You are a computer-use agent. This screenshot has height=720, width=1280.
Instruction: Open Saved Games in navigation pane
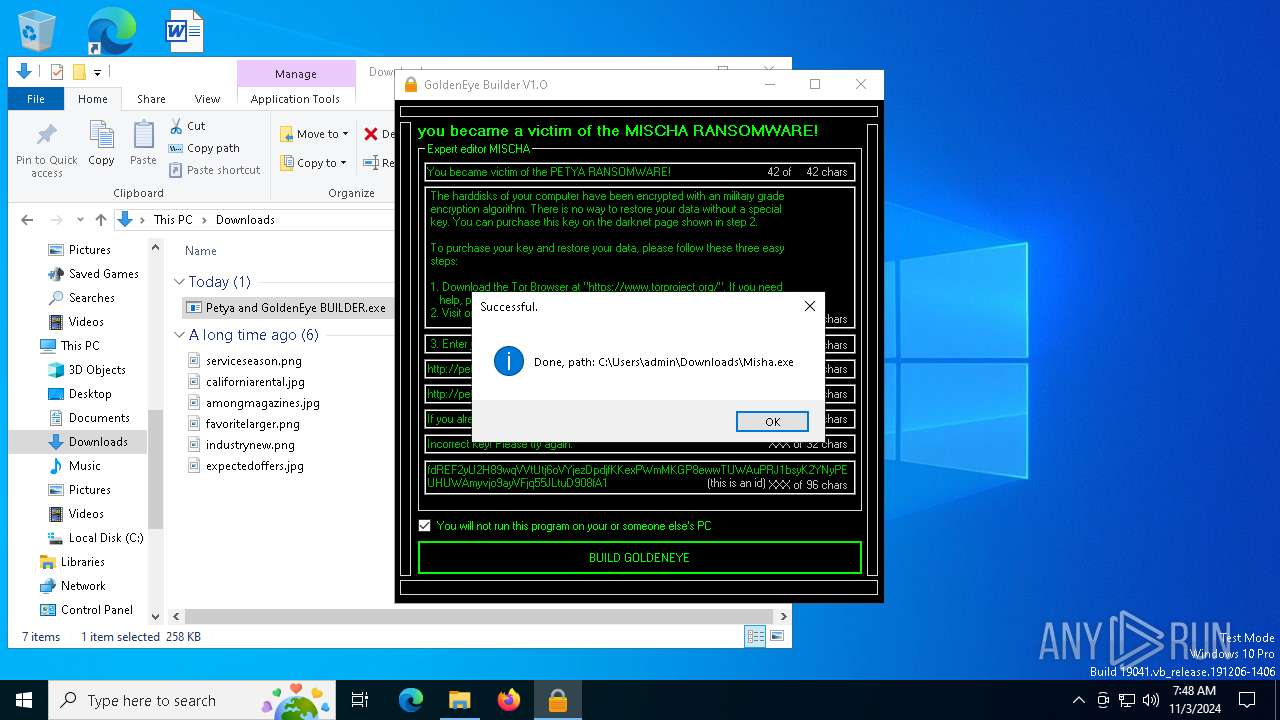click(x=93, y=274)
